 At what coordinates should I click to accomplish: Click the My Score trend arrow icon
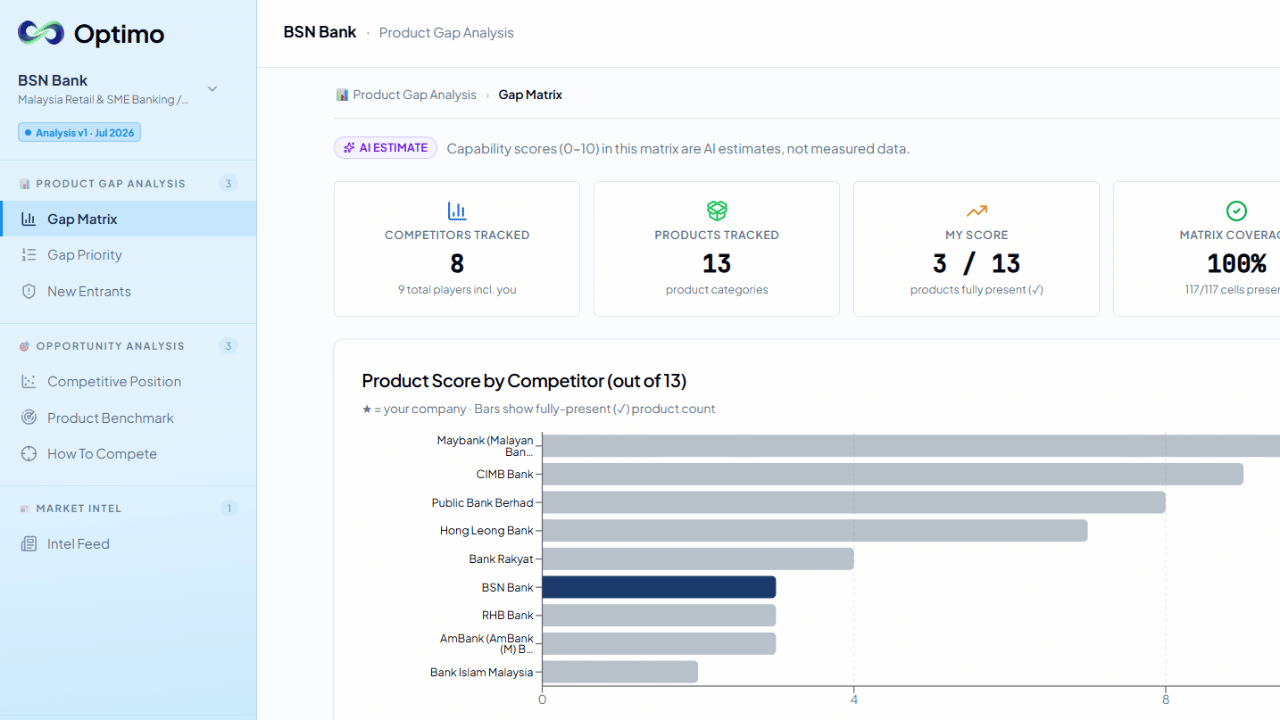point(977,211)
